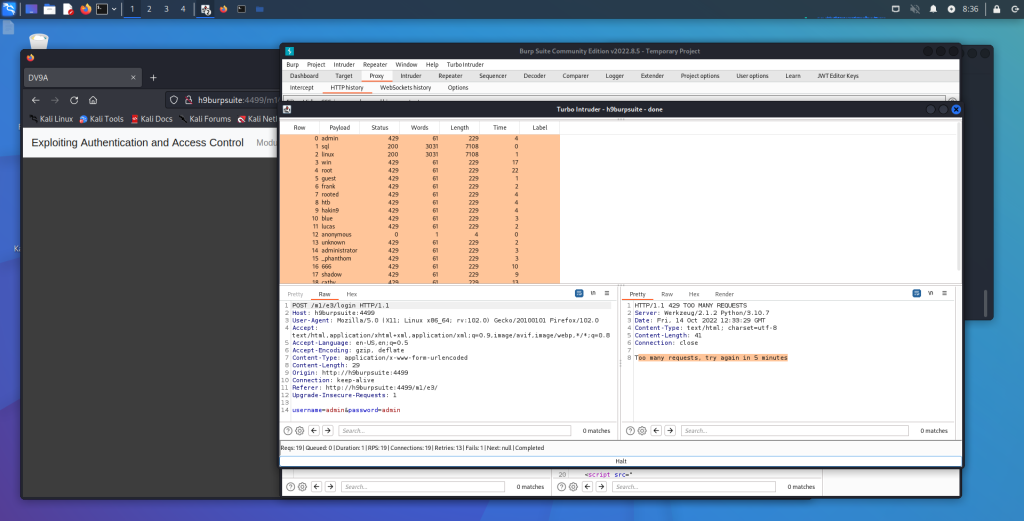
Task: Click the response panel search field
Action: pyautogui.click(x=795, y=430)
